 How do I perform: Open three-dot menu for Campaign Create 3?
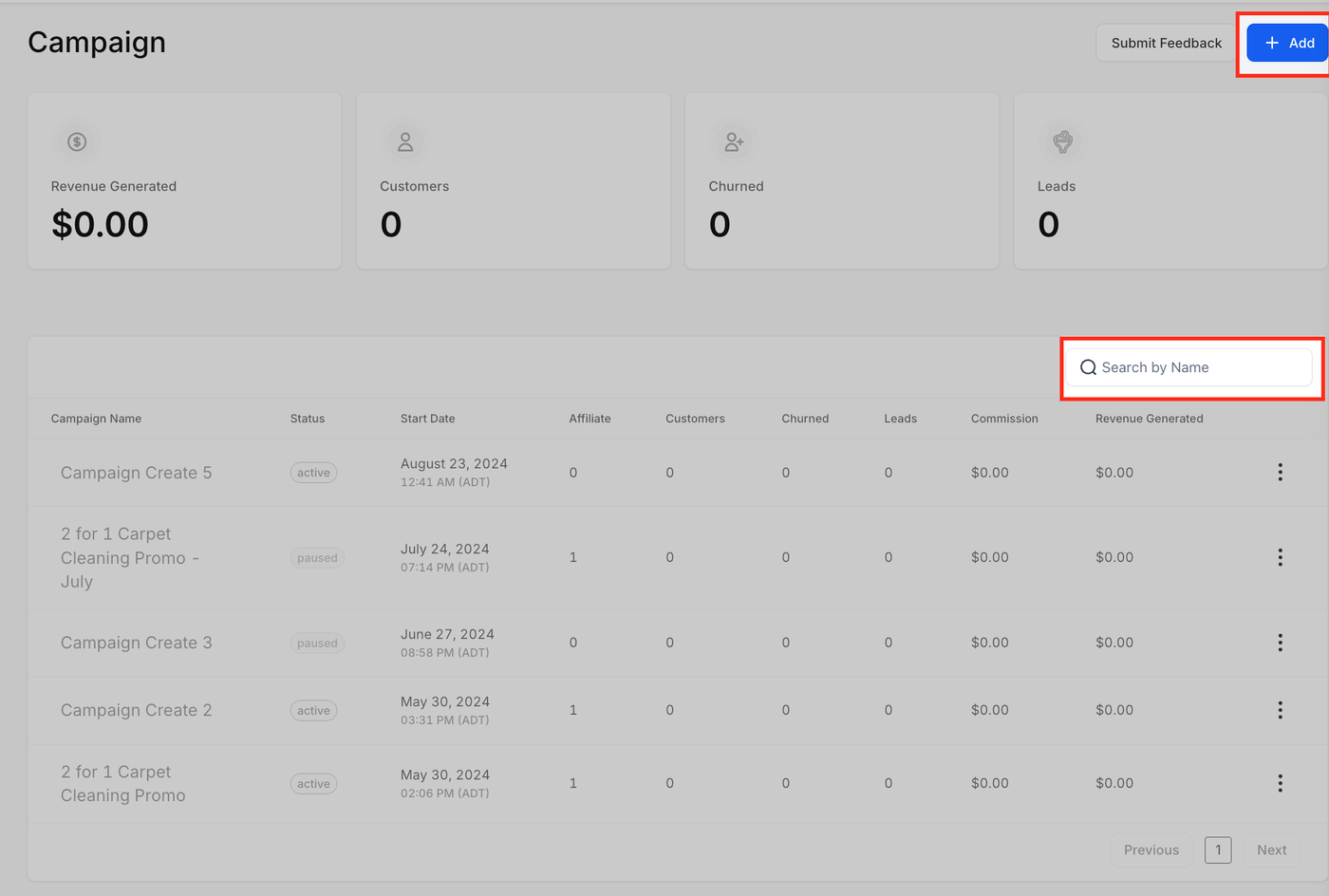1280,643
